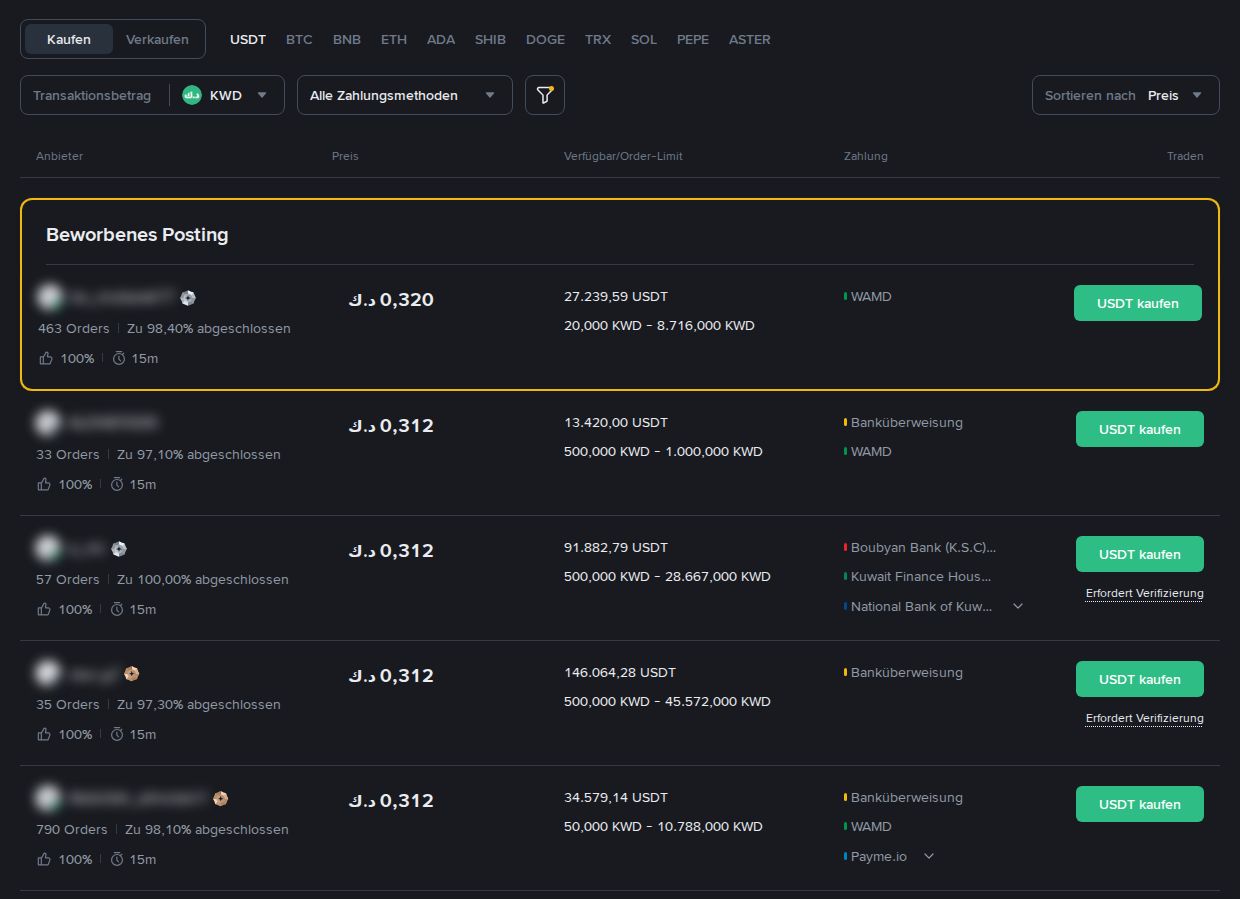The height and width of the screenshot is (899, 1240).
Task: Click USDT kaufen for 34.579,14 USDT offer
Action: 1140,804
